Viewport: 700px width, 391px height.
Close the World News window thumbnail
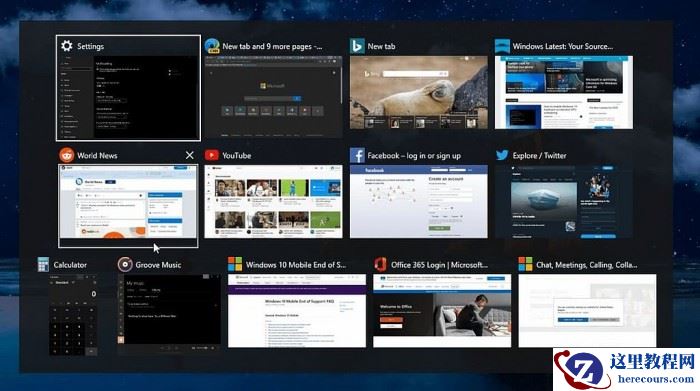[x=190, y=155]
